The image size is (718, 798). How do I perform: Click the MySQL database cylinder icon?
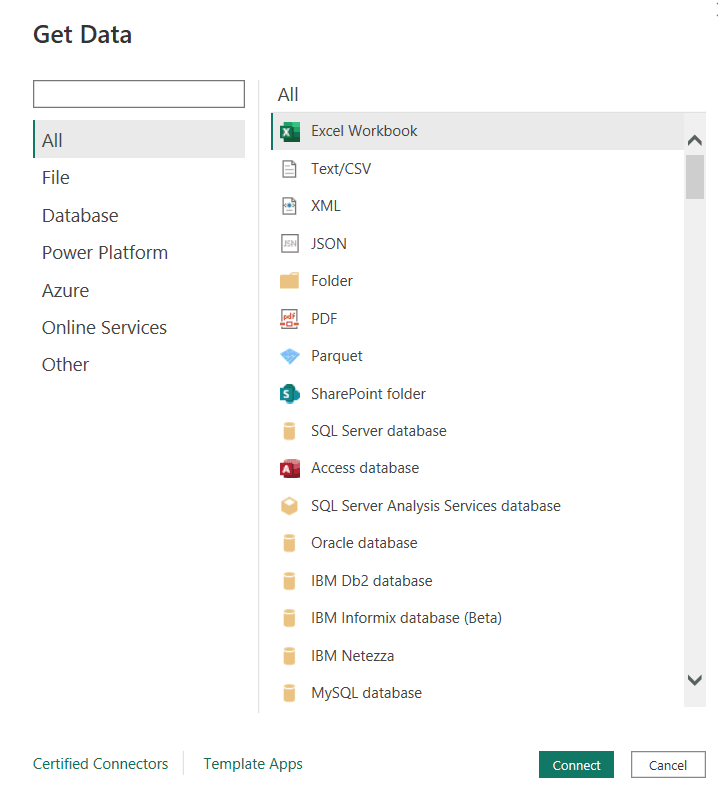pos(289,693)
